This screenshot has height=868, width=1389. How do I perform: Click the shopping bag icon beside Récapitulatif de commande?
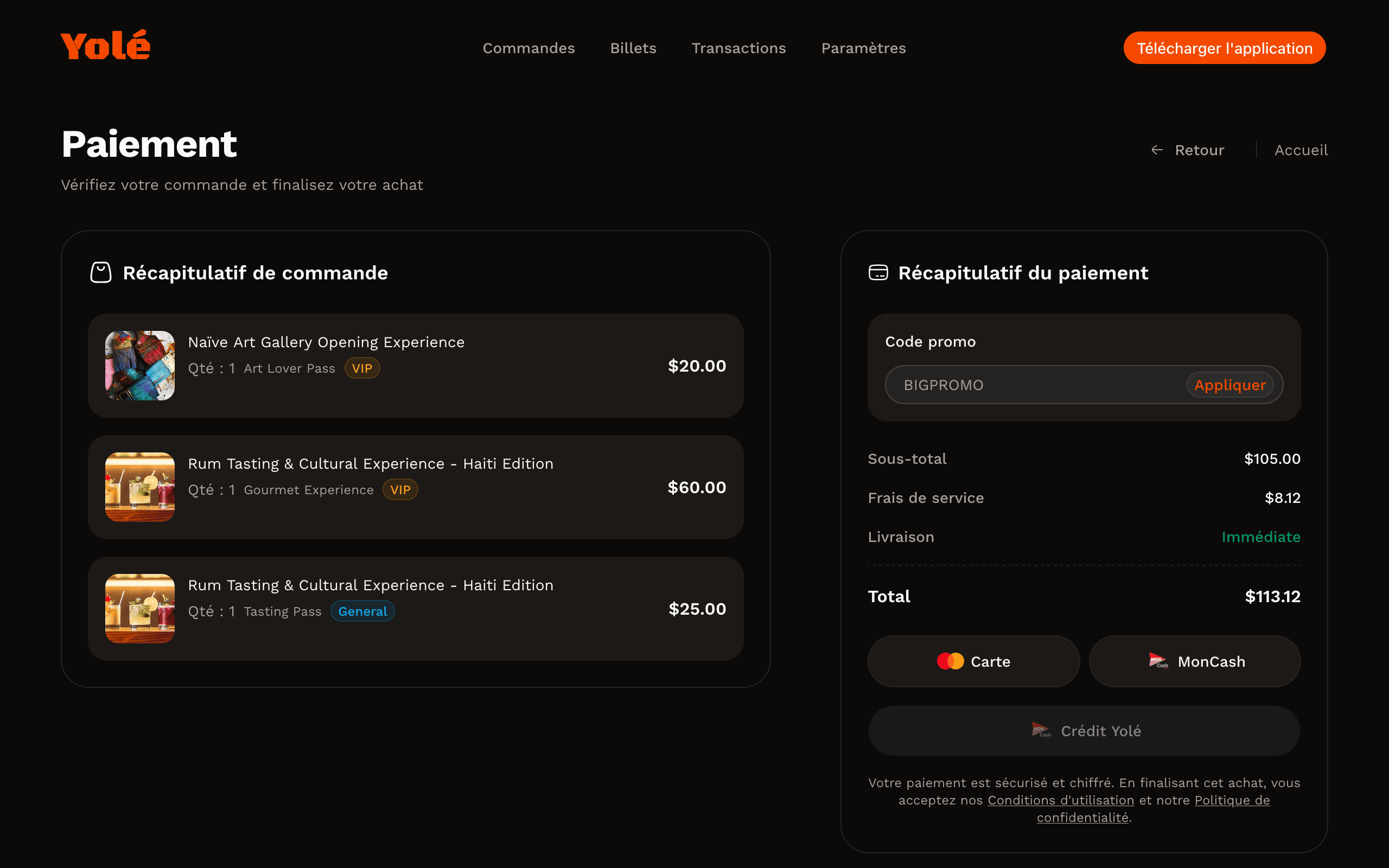point(100,273)
